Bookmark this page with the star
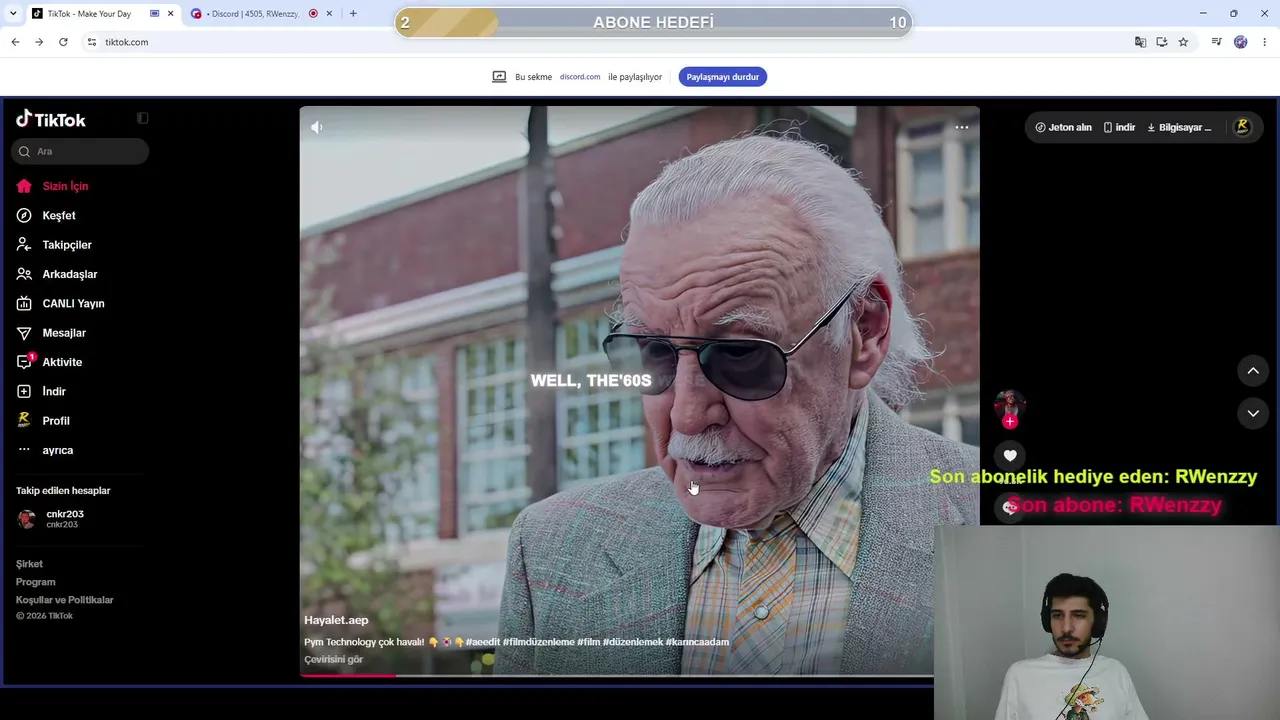Screen dimensions: 1280x720 [1183, 42]
